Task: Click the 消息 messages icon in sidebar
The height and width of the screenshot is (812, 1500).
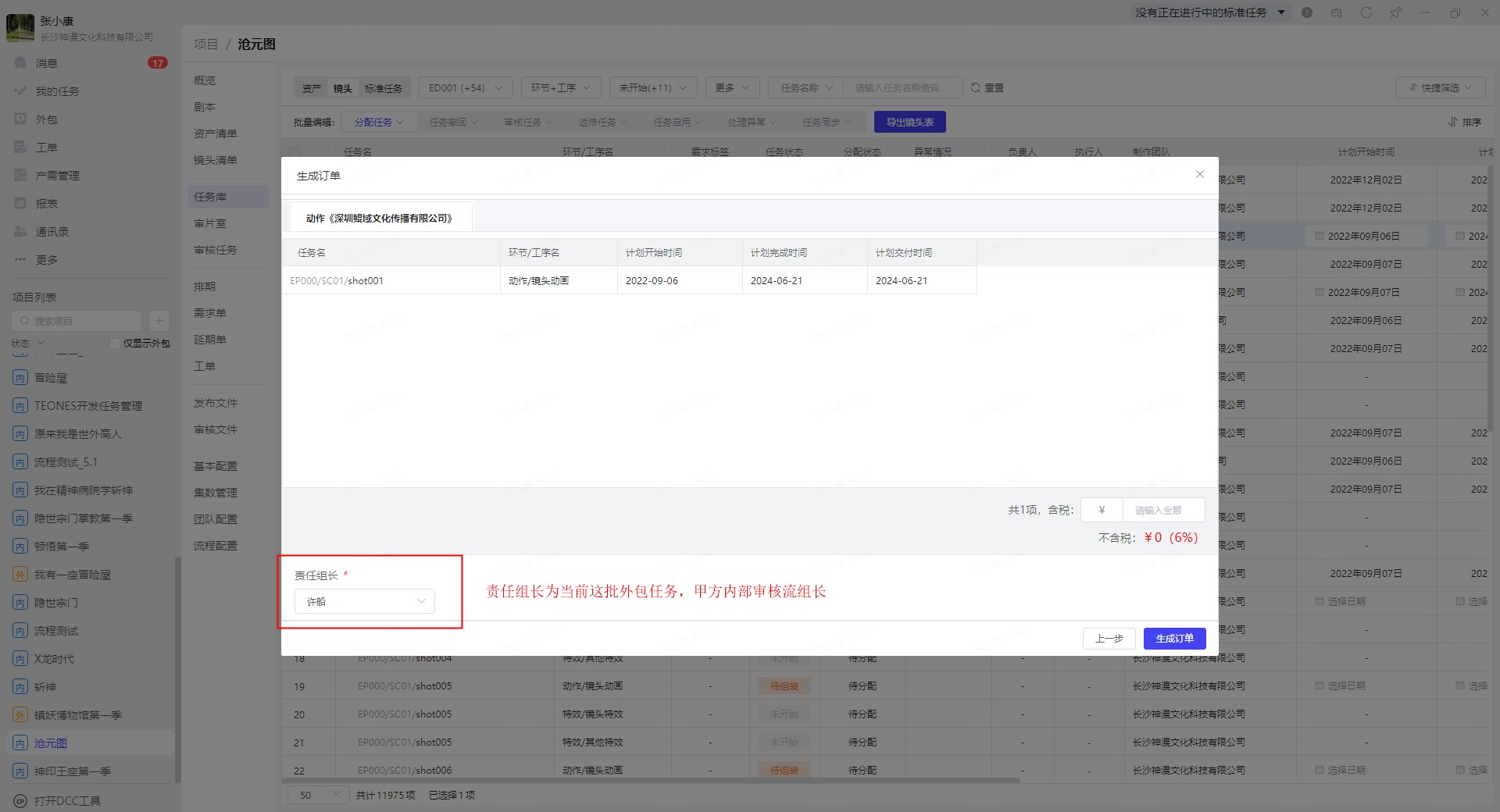Action: click(20, 62)
